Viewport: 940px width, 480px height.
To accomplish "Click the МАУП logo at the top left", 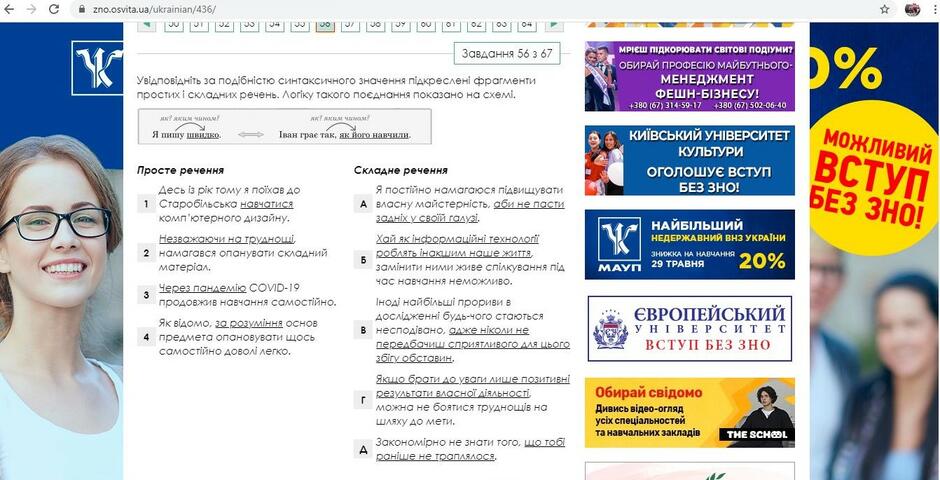I will (97, 68).
